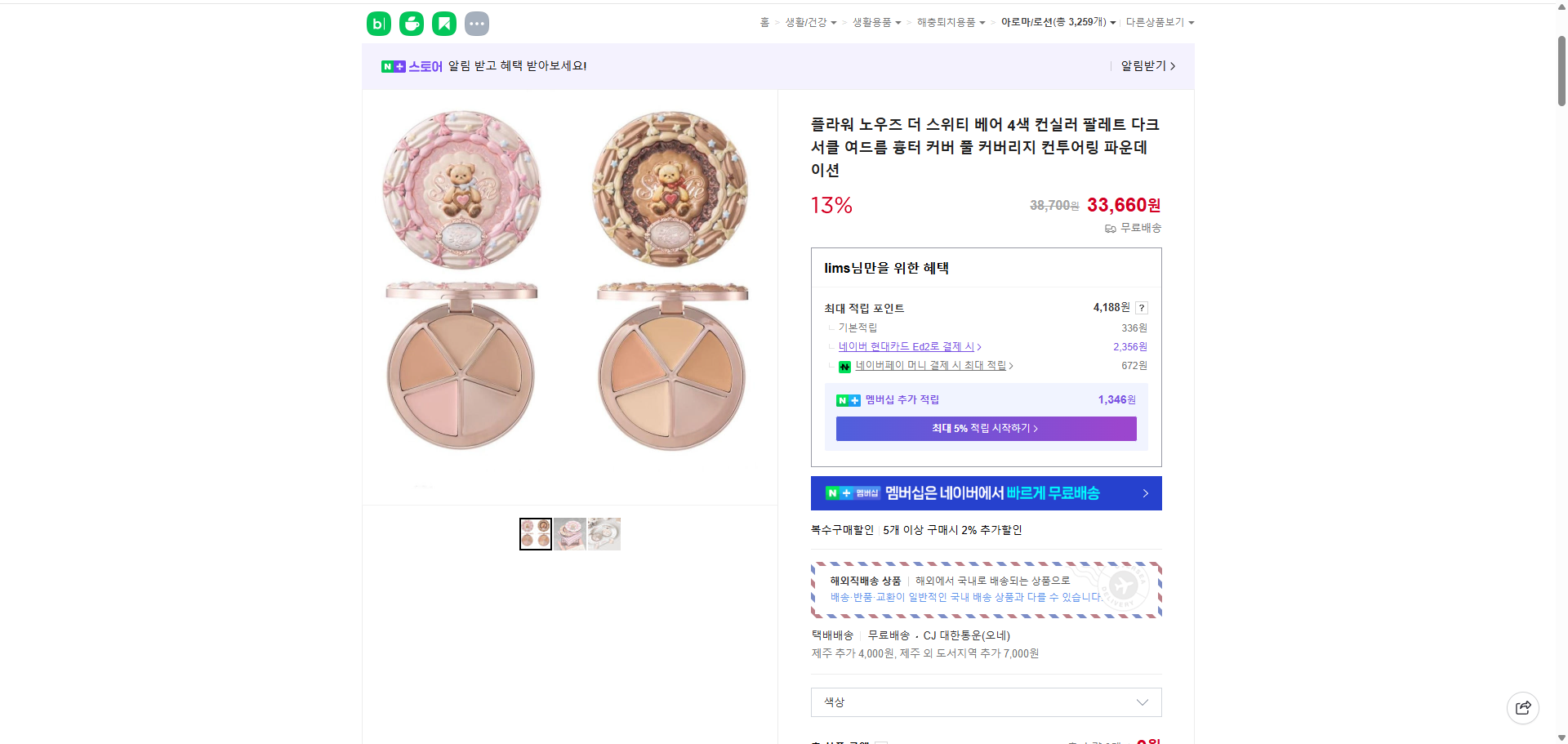Screen dimensions: 1568x744
Task: Open the 다른상품보기 dropdown
Action: tap(1160, 22)
